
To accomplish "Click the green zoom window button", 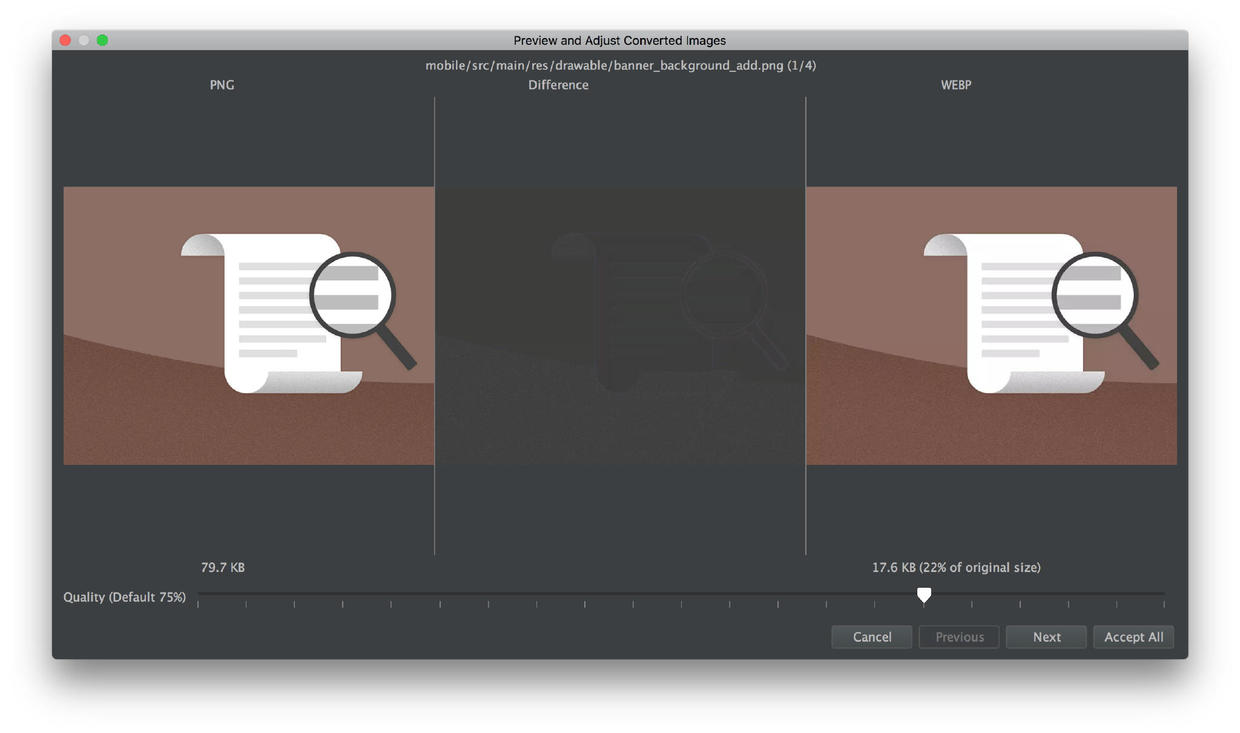I will (102, 40).
